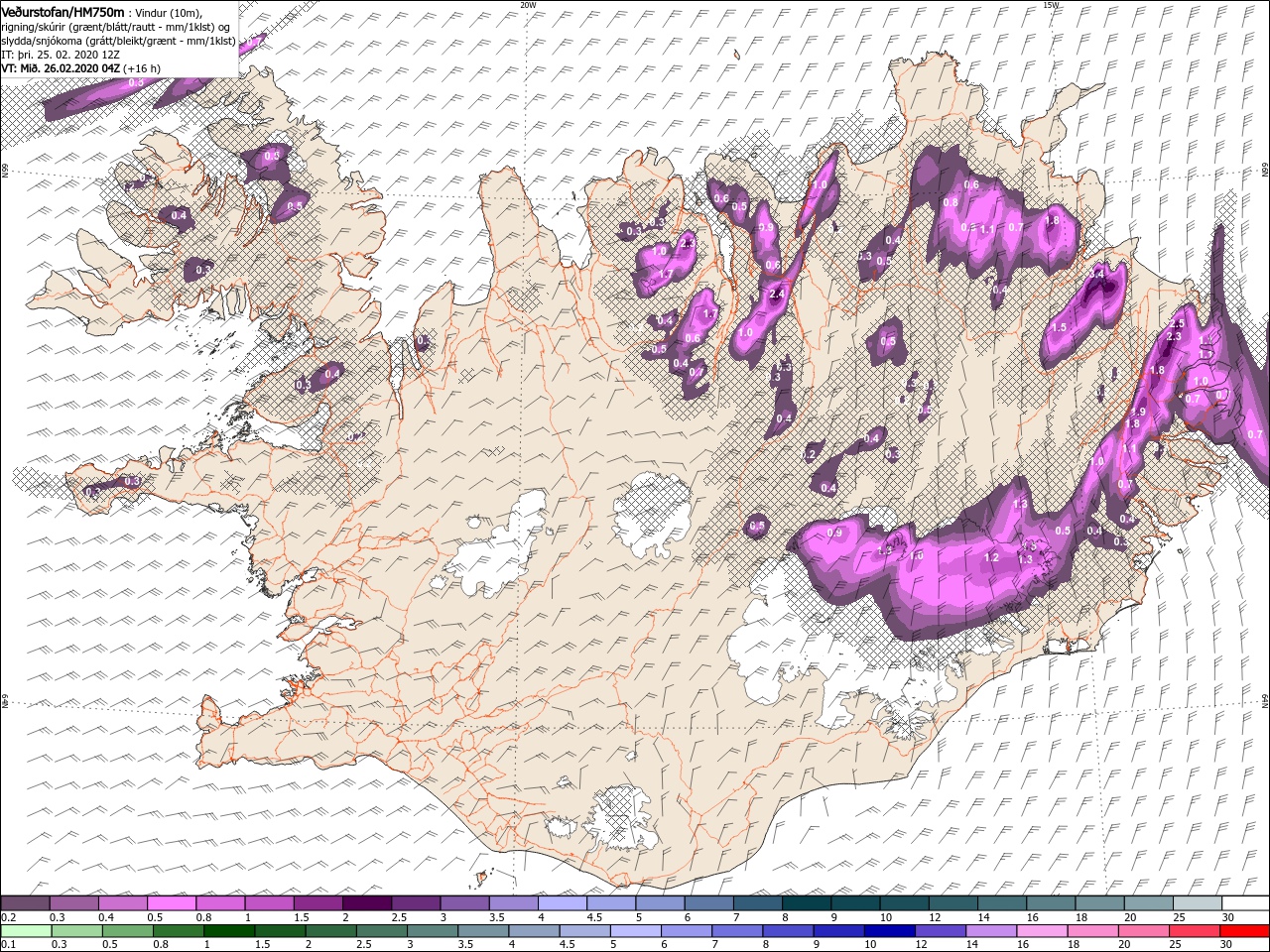Click the pale gray snow swatch between 25 and 30
The width and height of the screenshot is (1270, 952).
tap(1198, 903)
